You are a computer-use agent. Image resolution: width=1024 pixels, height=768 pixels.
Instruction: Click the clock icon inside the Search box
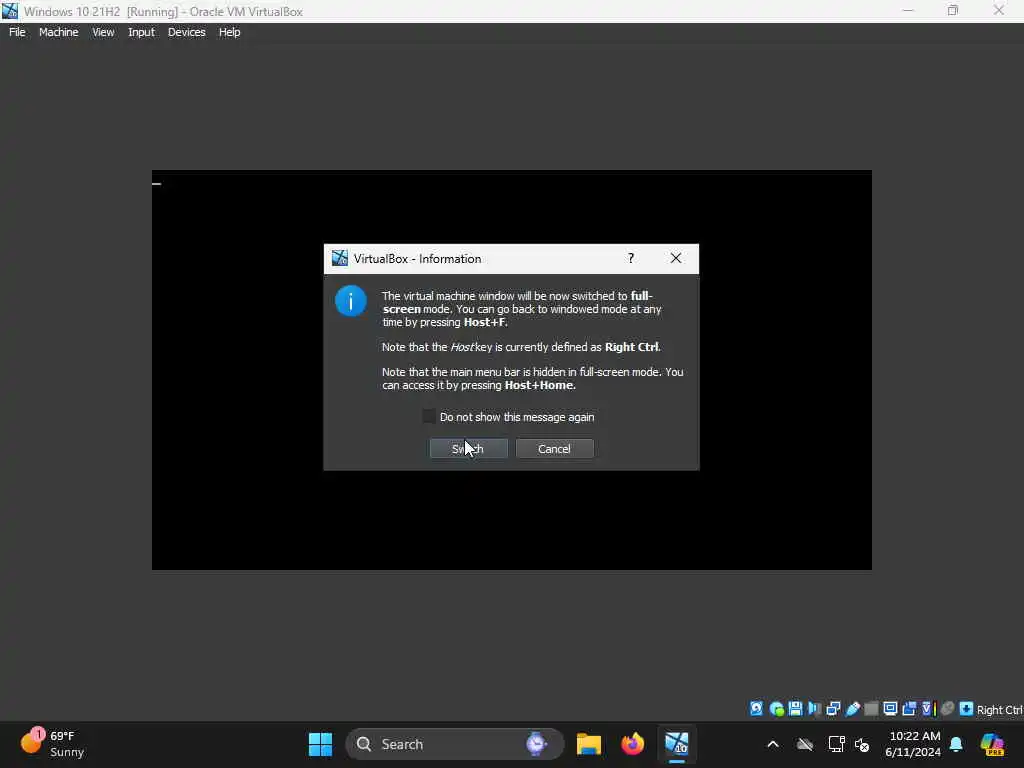pyautogui.click(x=536, y=744)
